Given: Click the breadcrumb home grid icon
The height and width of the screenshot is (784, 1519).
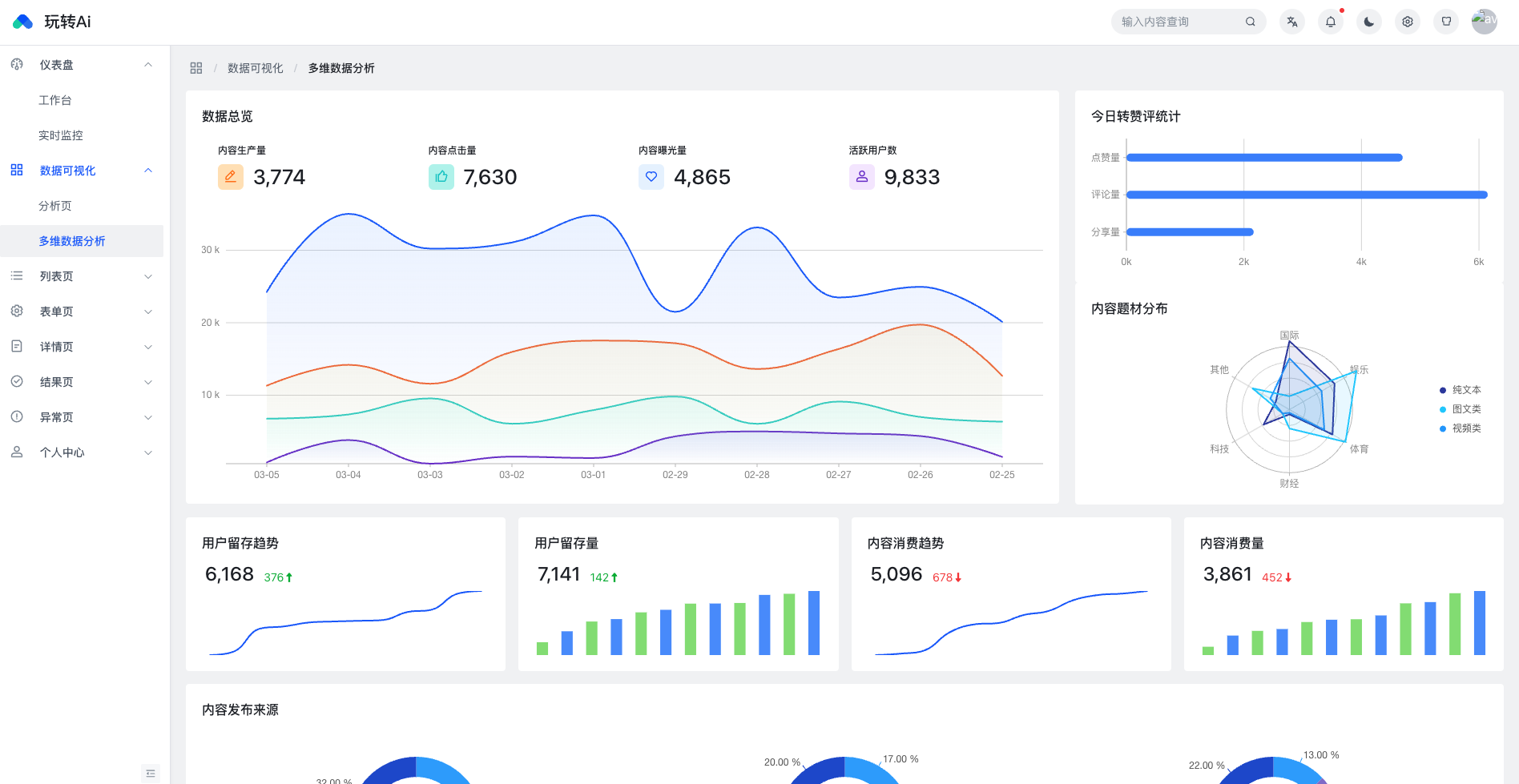Looking at the screenshot, I should click(x=196, y=68).
